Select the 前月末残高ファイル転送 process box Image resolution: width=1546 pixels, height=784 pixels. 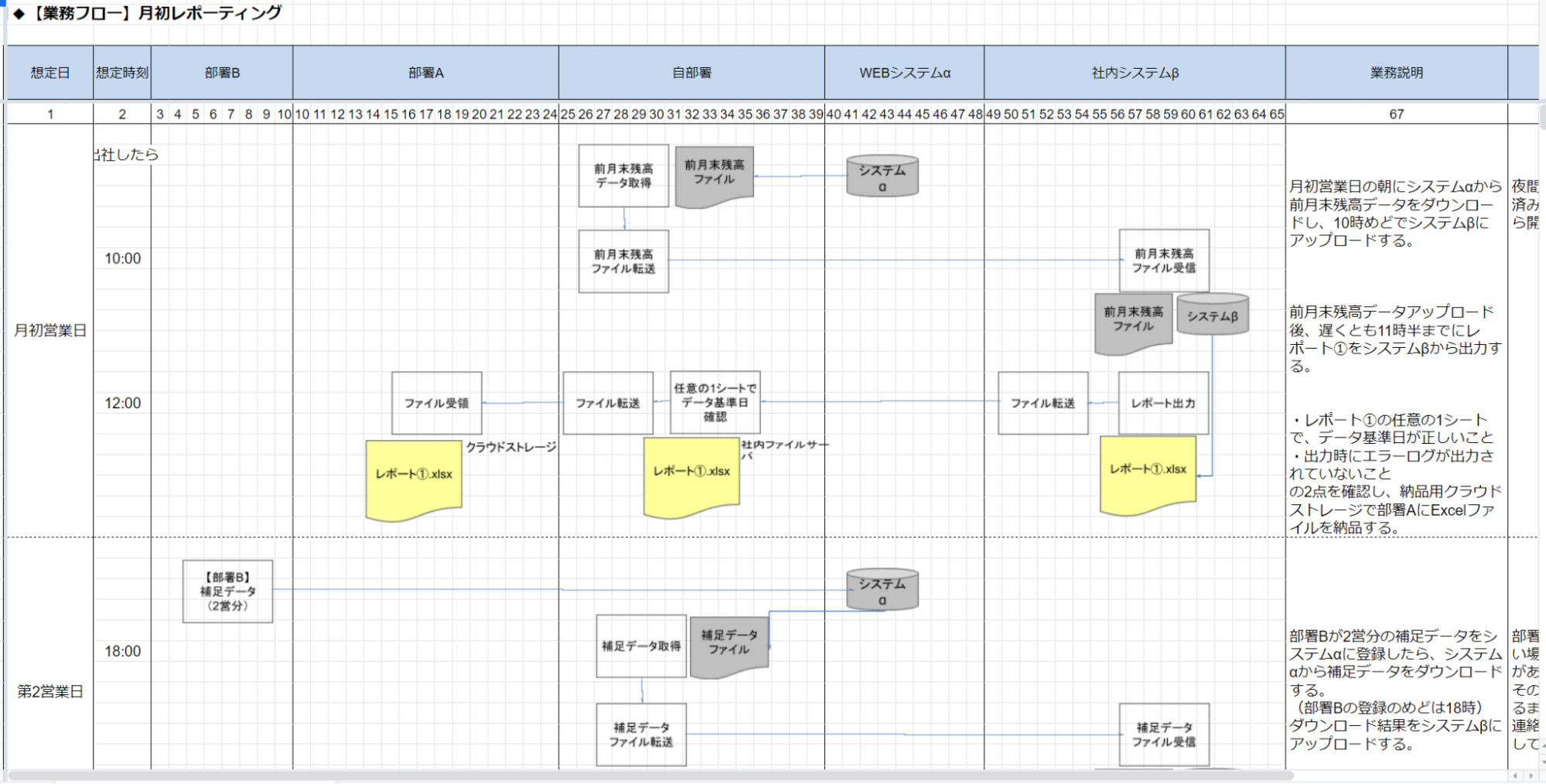click(623, 261)
